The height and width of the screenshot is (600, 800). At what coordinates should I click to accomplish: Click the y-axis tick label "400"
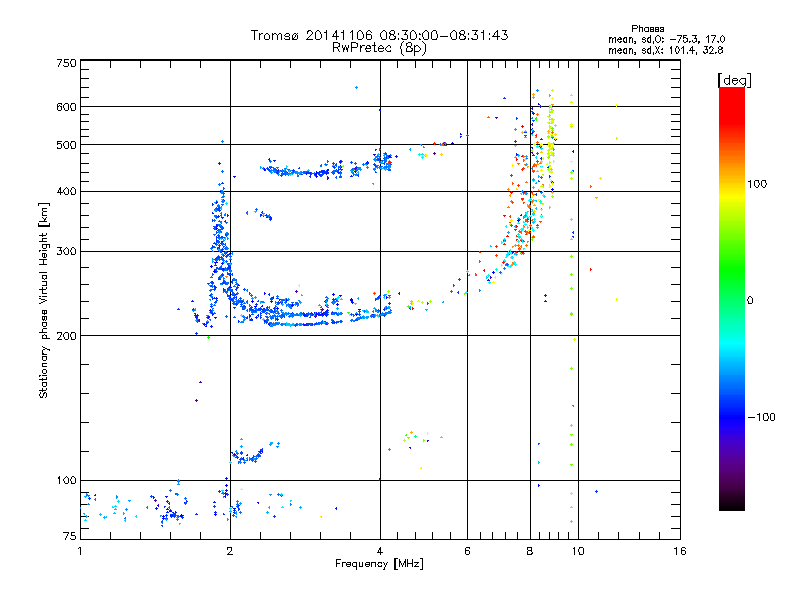(x=66, y=192)
